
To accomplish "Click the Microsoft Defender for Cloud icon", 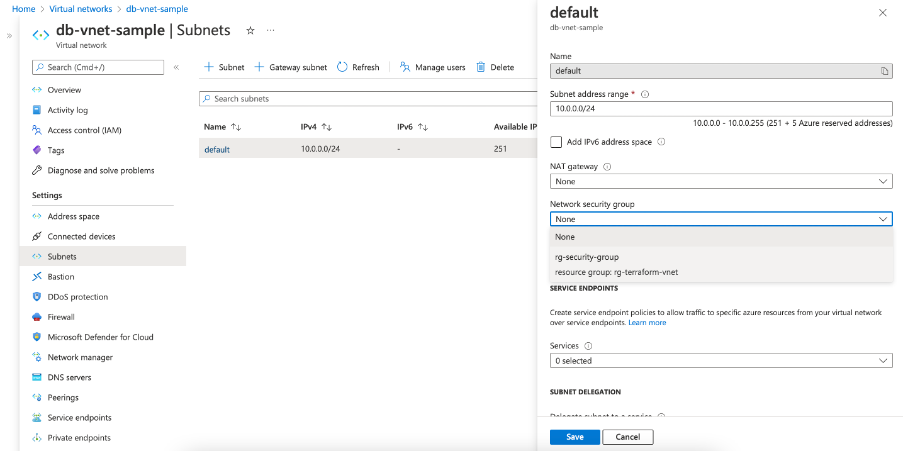I will (x=37, y=337).
